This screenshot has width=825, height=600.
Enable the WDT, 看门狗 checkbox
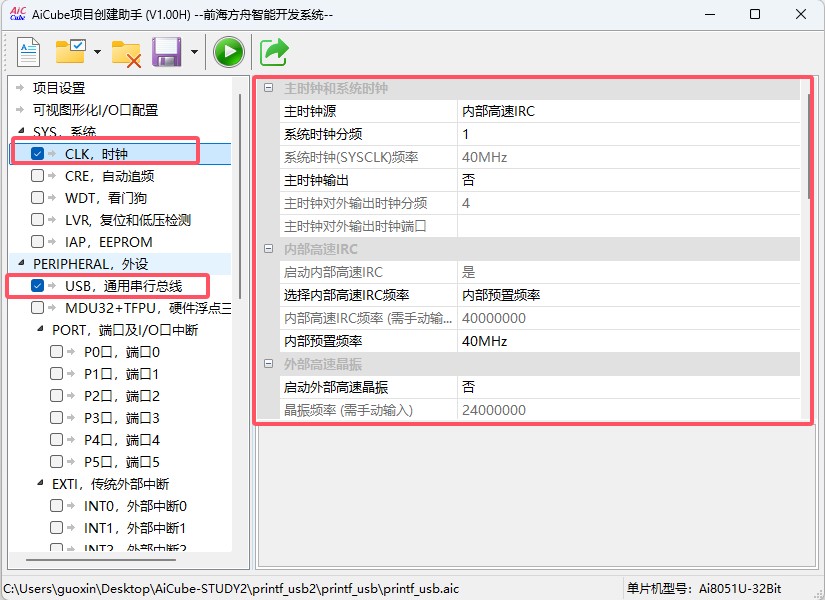[x=37, y=197]
